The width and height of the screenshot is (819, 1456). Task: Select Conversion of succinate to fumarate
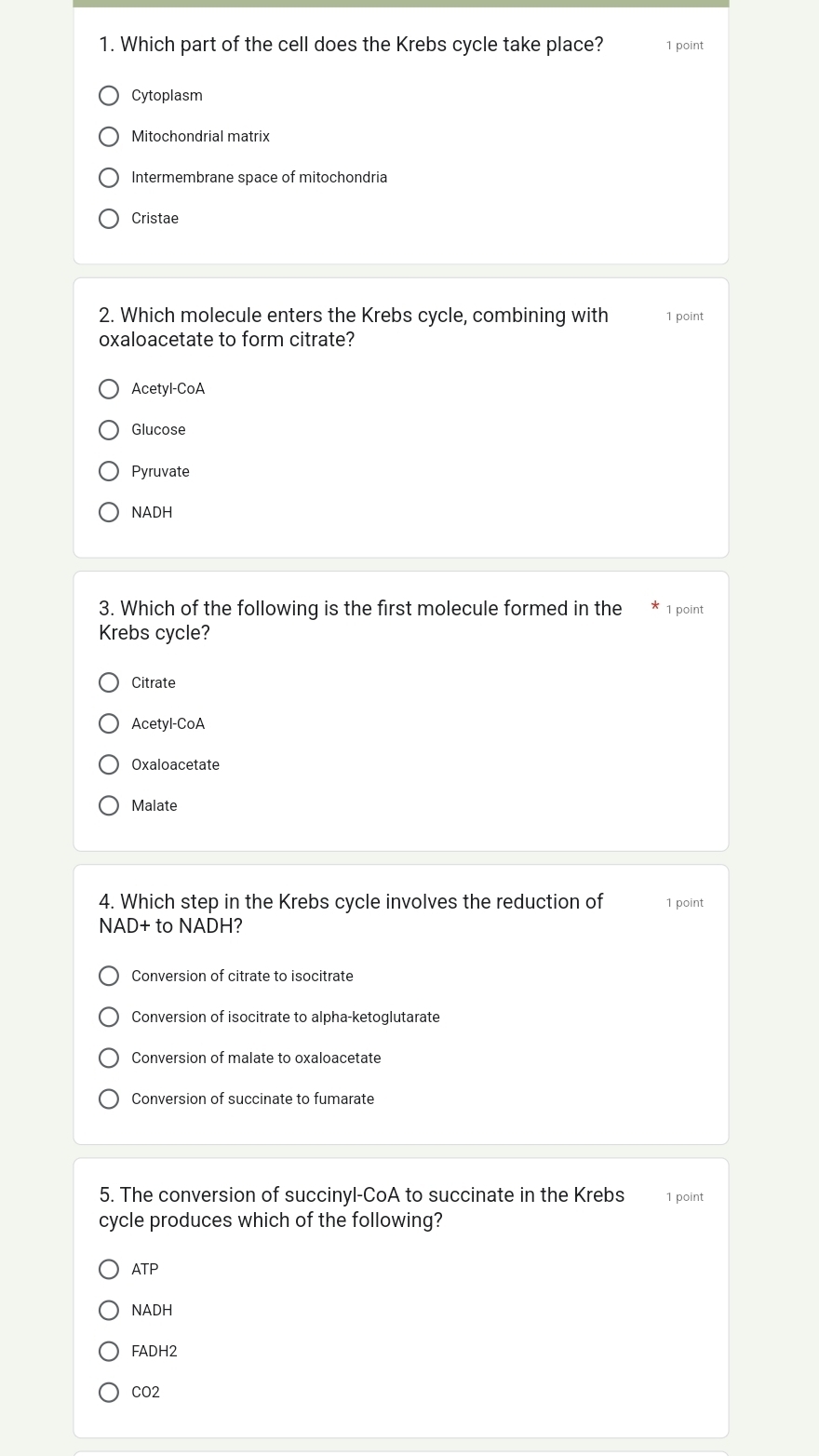109,1099
